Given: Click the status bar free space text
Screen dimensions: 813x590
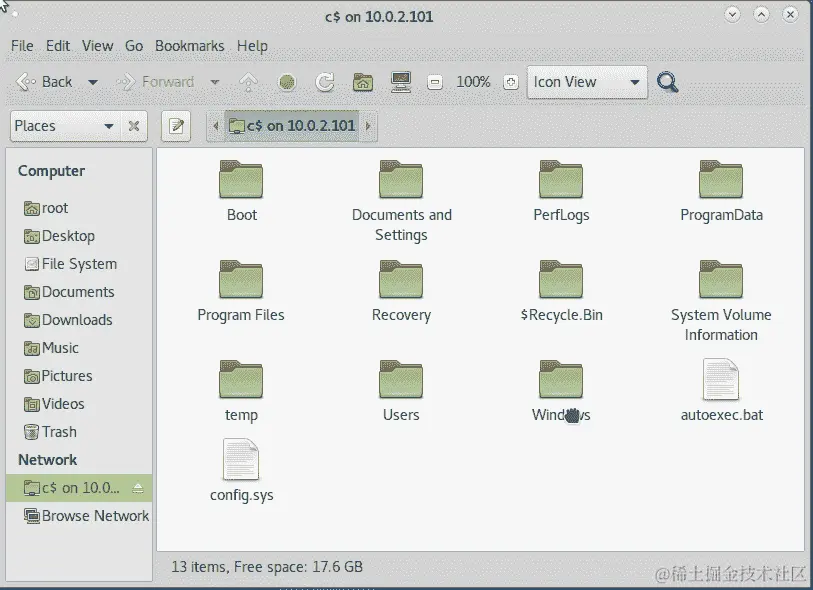Looking at the screenshot, I should [267, 567].
